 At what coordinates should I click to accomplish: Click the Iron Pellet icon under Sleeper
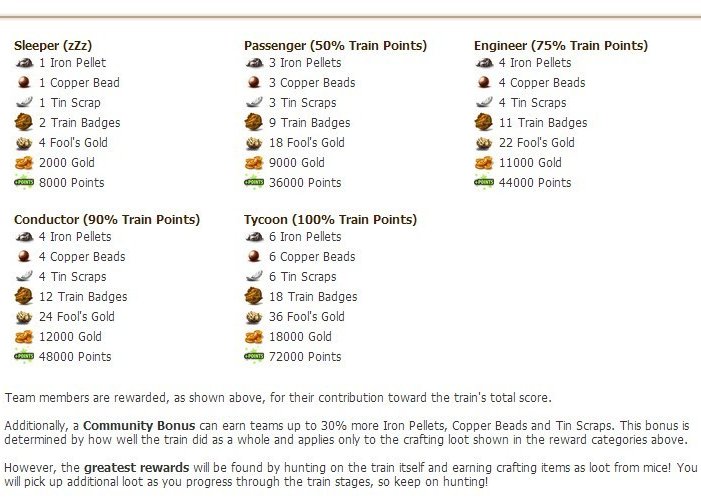(24, 63)
